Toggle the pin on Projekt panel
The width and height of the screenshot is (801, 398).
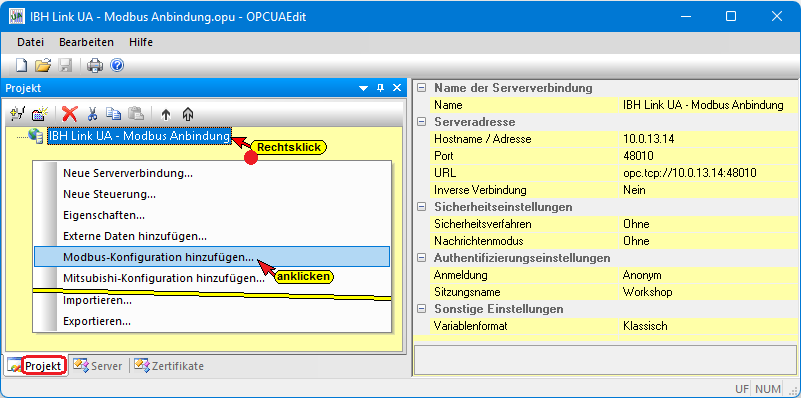(380, 88)
